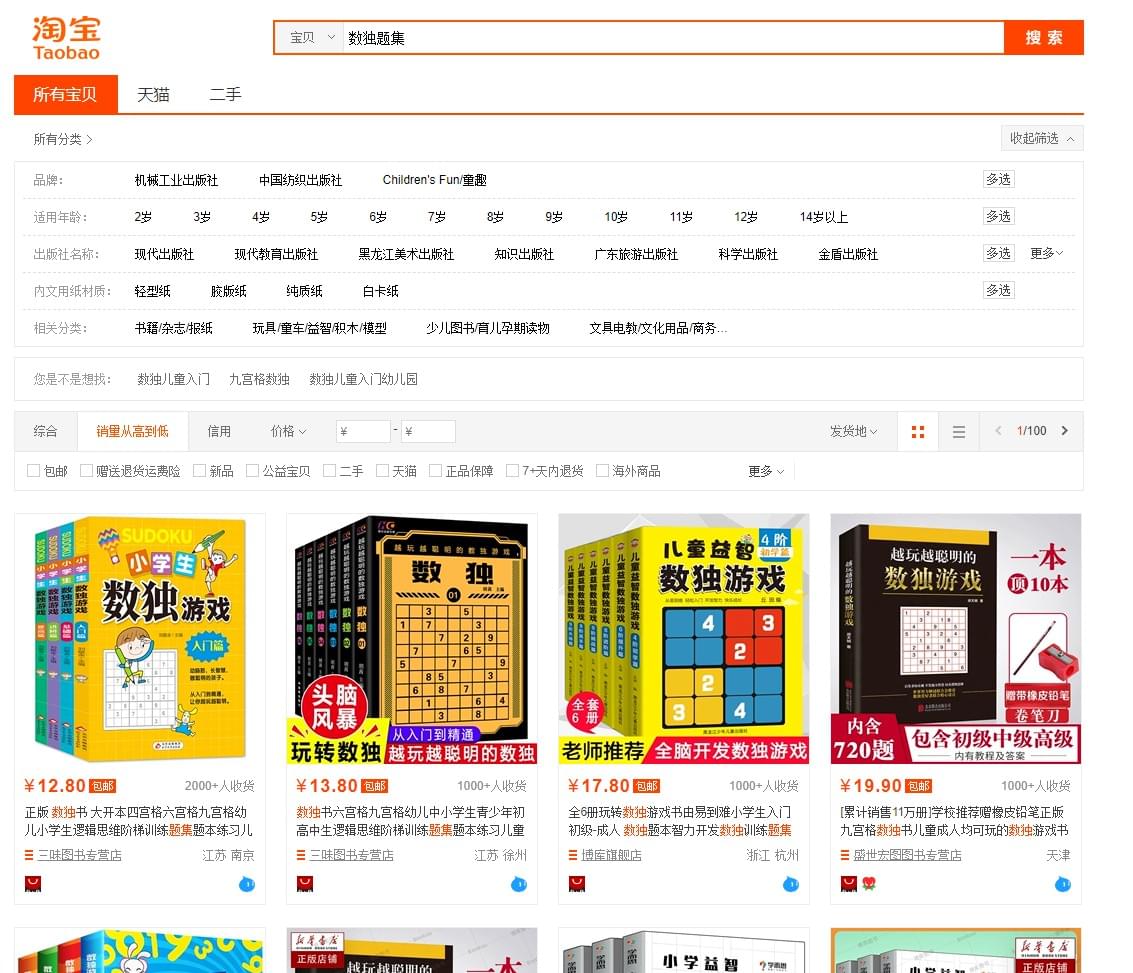
Task: Open the 价格 sort dropdown
Action: click(288, 432)
